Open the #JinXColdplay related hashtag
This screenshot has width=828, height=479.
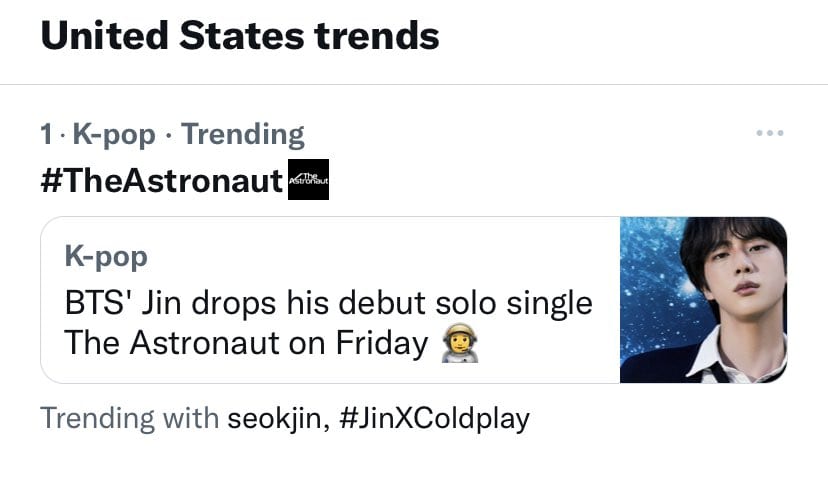[x=434, y=417]
